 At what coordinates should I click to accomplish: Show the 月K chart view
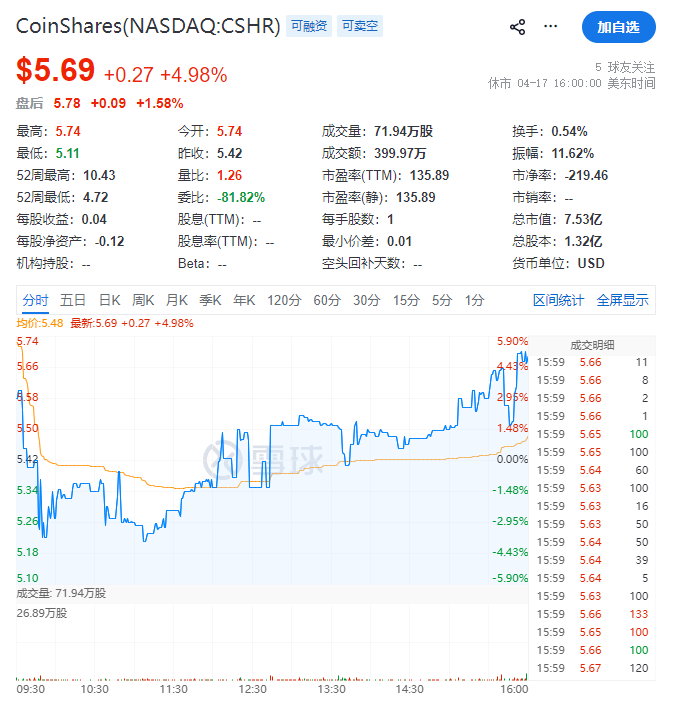tap(177, 299)
